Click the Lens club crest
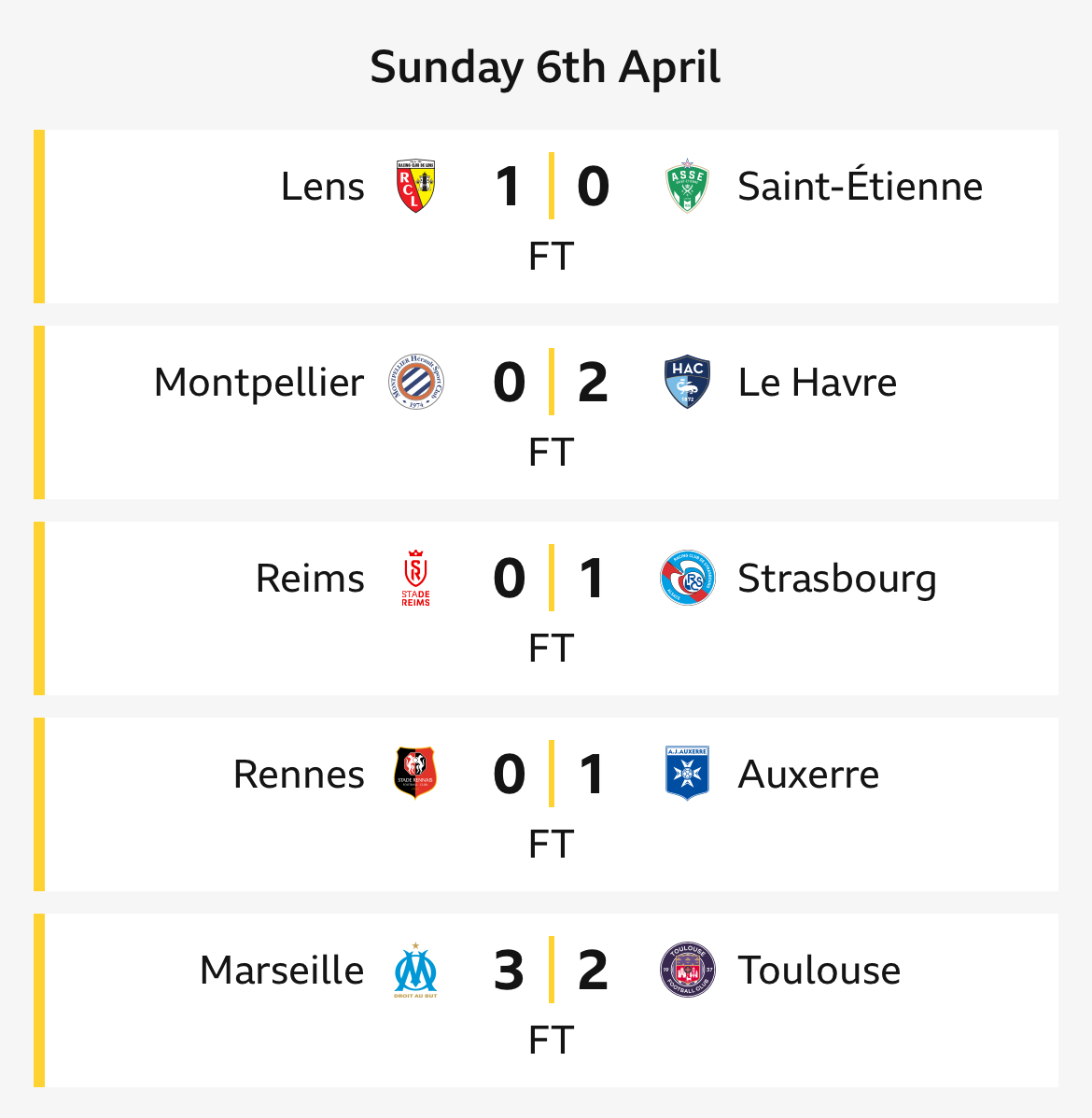This screenshot has width=1092, height=1118. [416, 186]
